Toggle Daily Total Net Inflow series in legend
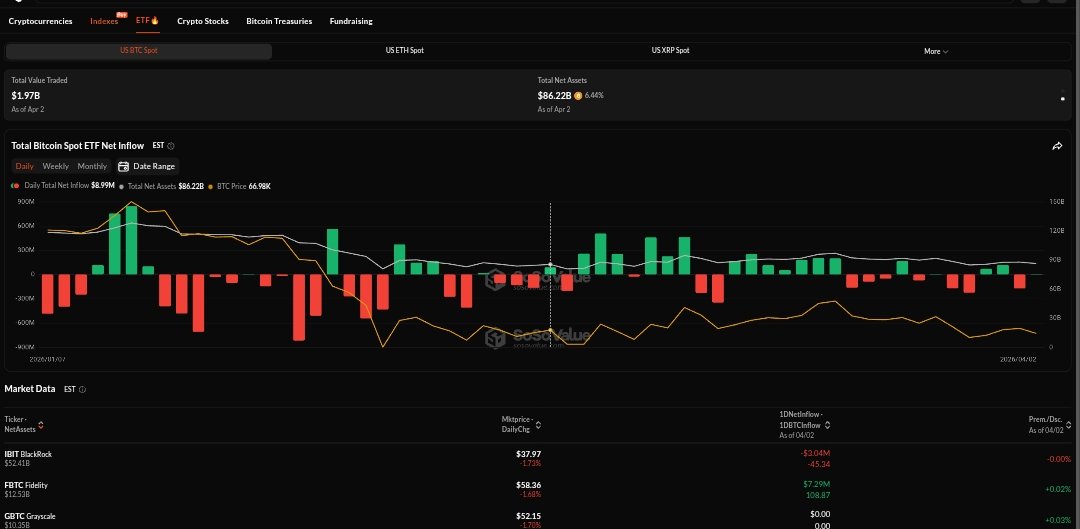Viewport: 1080px width, 529px height. coord(62,186)
